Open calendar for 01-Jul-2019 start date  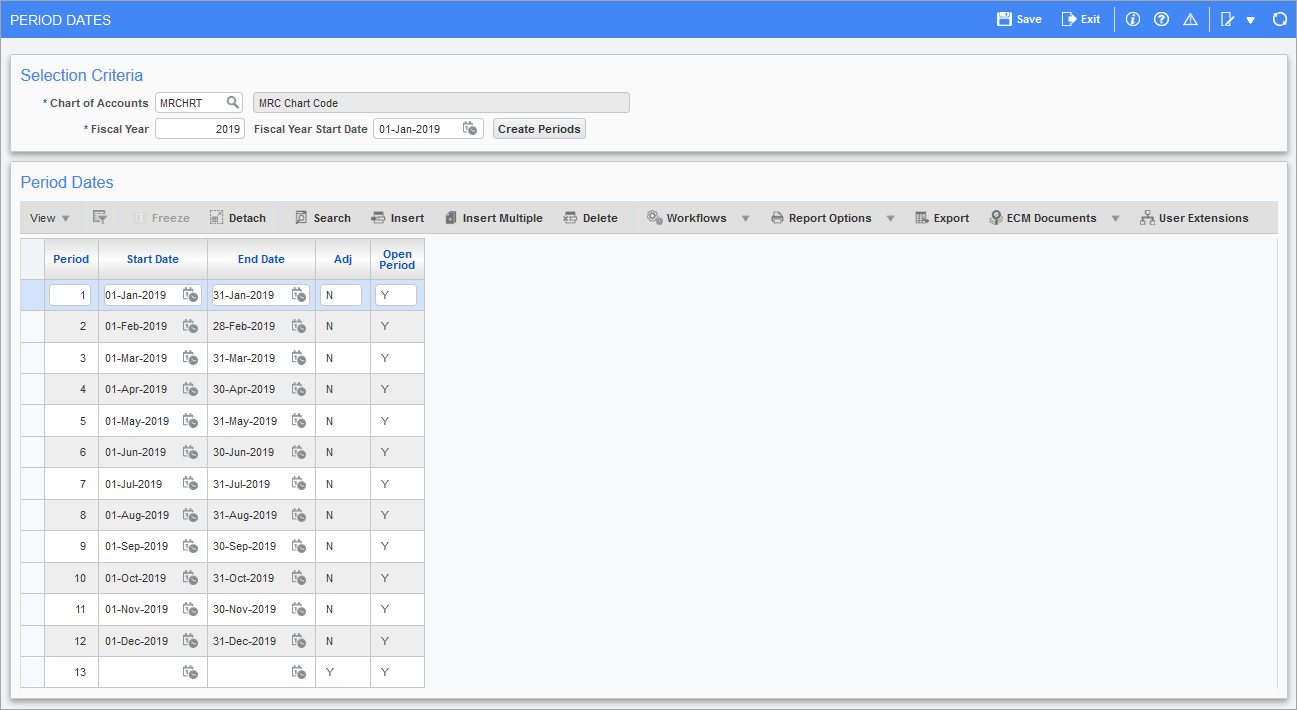click(x=190, y=484)
